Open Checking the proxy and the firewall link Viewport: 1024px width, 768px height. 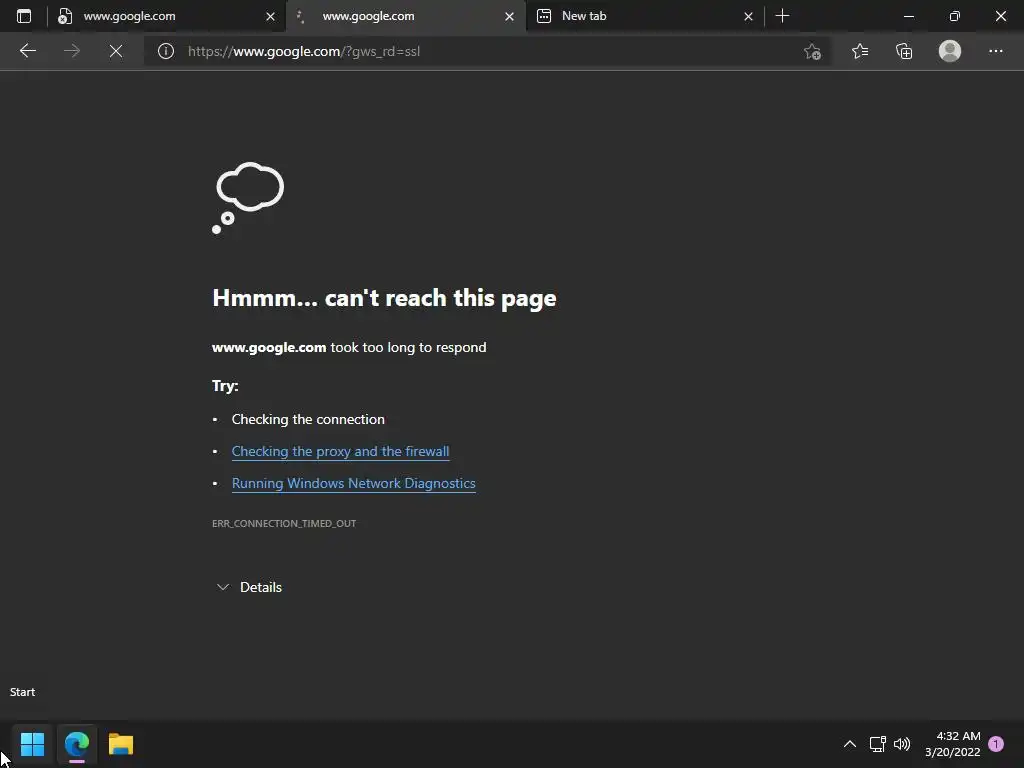[340, 451]
